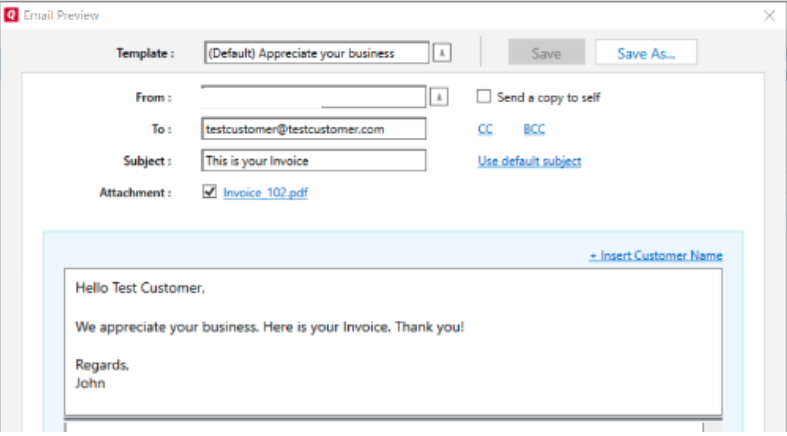This screenshot has width=787, height=436.
Task: Click Use default subject link
Action: (x=530, y=161)
